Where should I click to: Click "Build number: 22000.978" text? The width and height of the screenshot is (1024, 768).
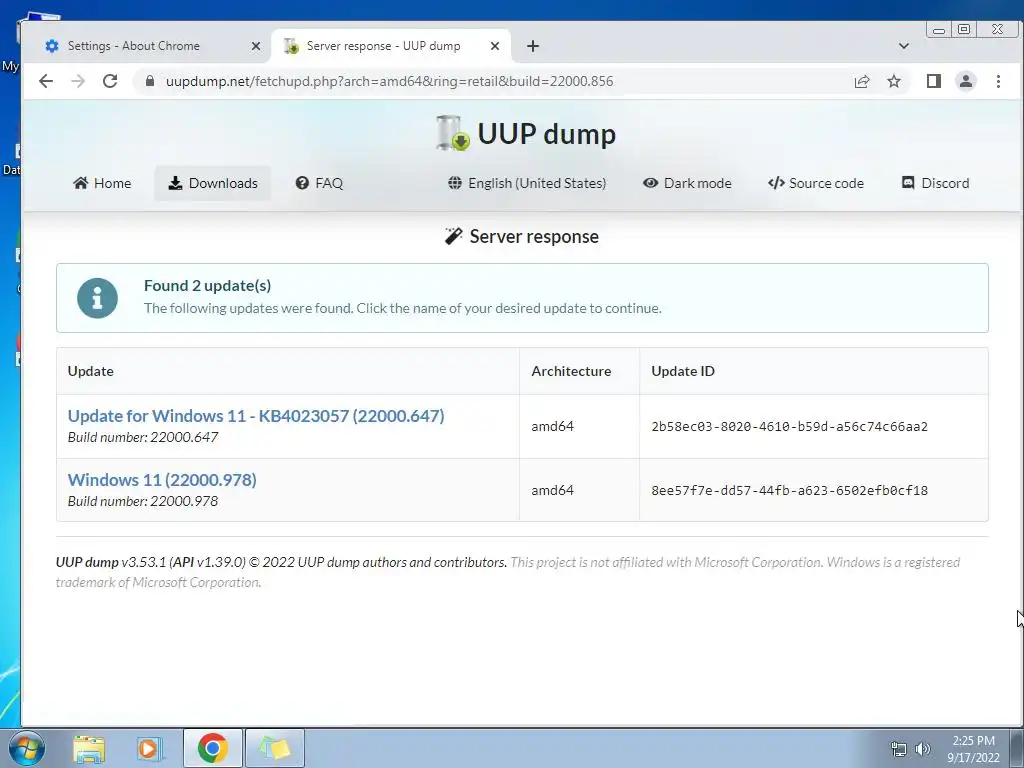143,501
